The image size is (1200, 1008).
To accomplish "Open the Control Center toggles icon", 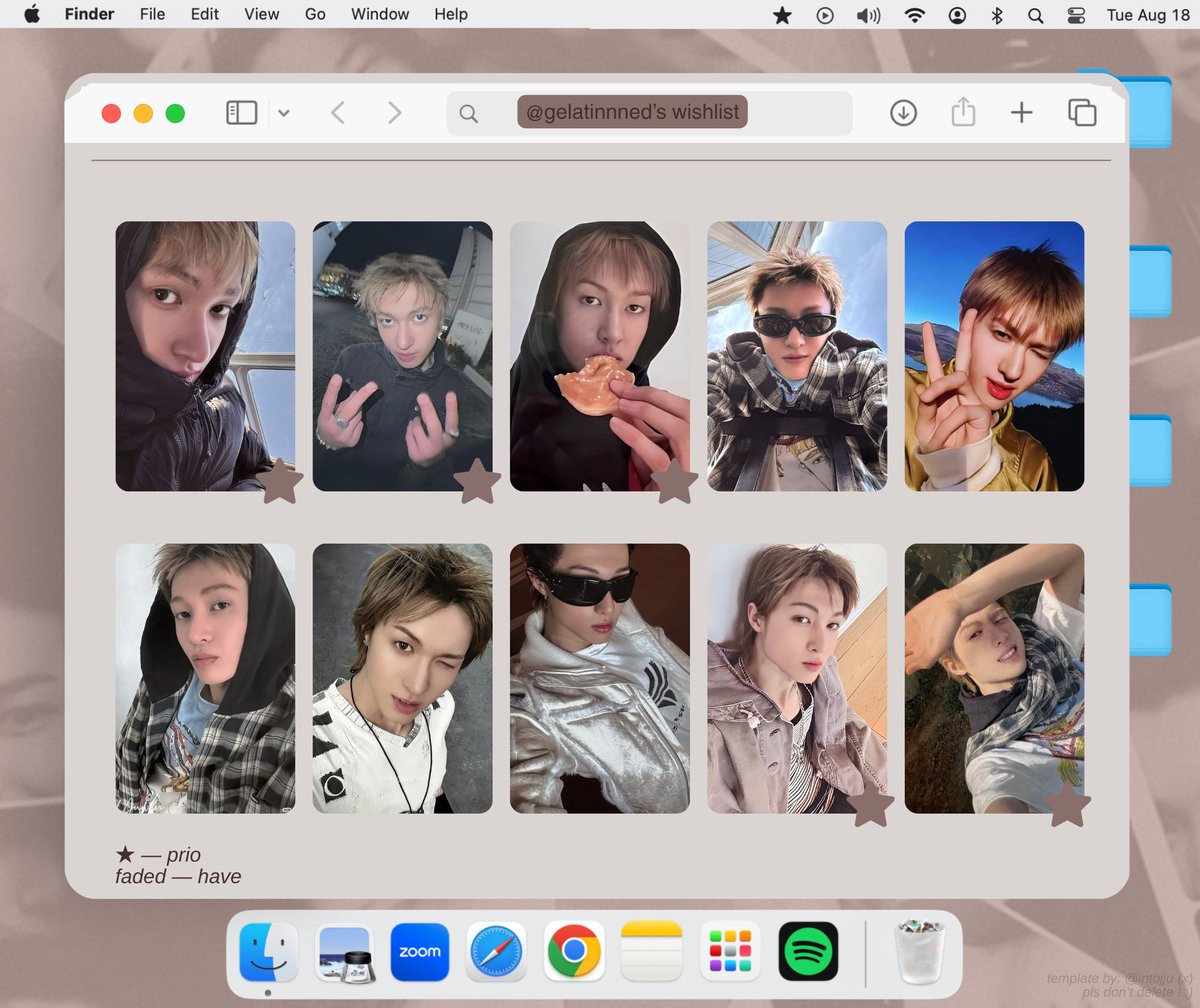I will 1076,15.
